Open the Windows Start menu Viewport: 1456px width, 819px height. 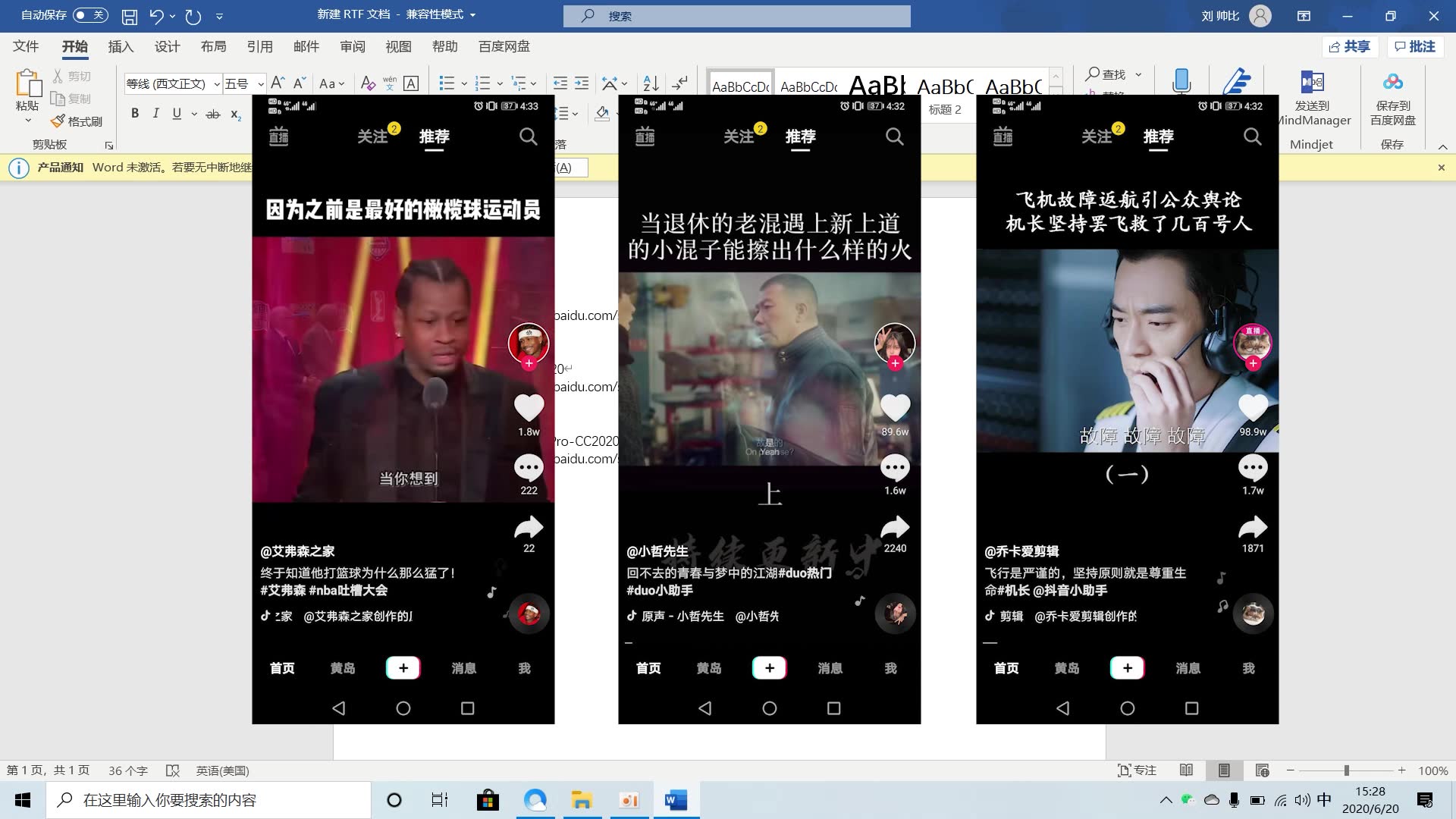coord(23,800)
